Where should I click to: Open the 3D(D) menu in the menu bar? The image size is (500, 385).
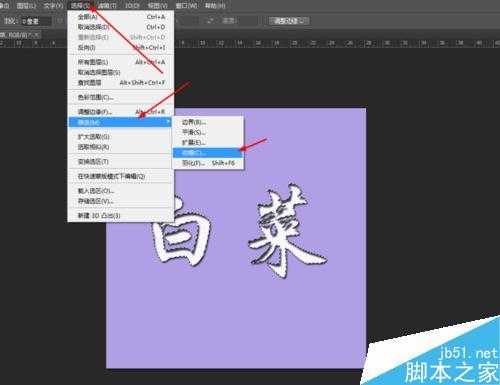point(132,6)
